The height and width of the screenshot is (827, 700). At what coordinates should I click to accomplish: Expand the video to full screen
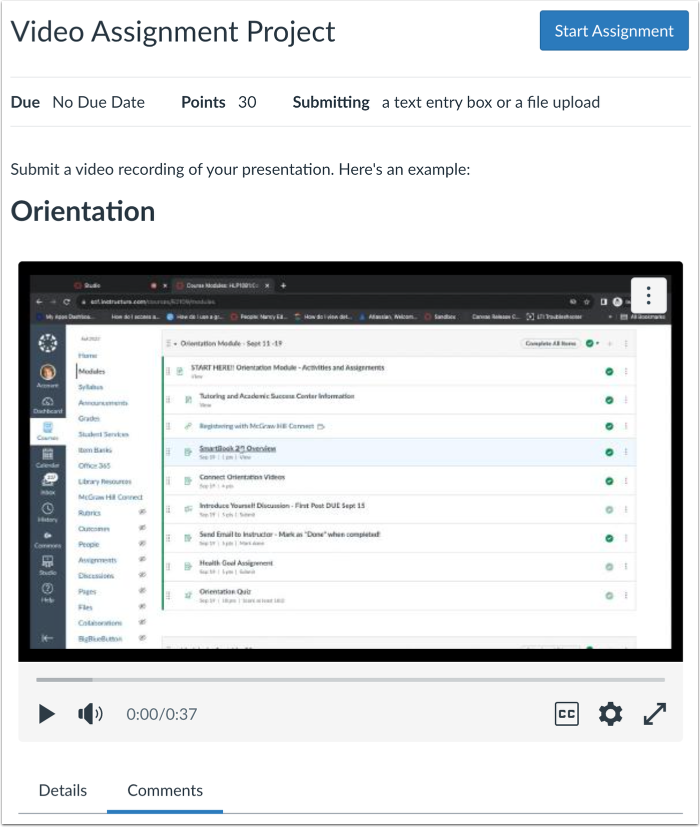[x=655, y=714]
